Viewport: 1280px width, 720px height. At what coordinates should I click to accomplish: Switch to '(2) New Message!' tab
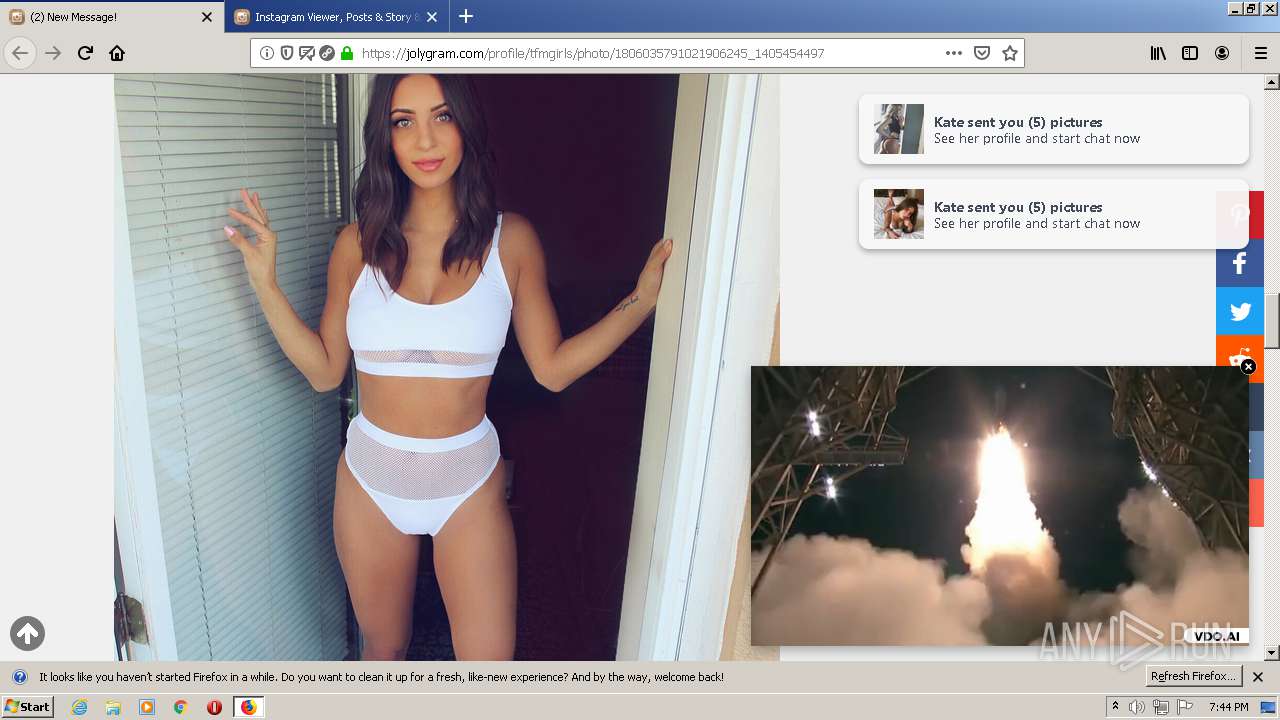110,17
